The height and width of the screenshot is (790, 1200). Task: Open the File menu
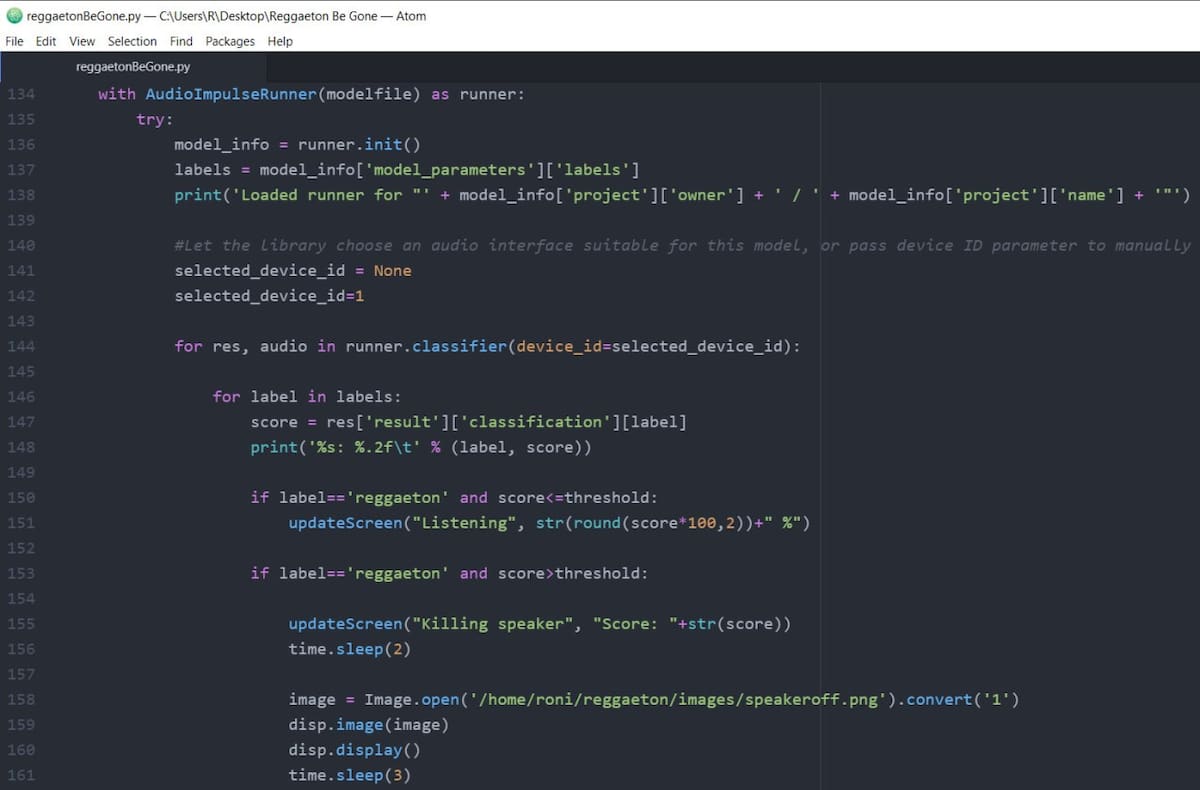click(14, 41)
